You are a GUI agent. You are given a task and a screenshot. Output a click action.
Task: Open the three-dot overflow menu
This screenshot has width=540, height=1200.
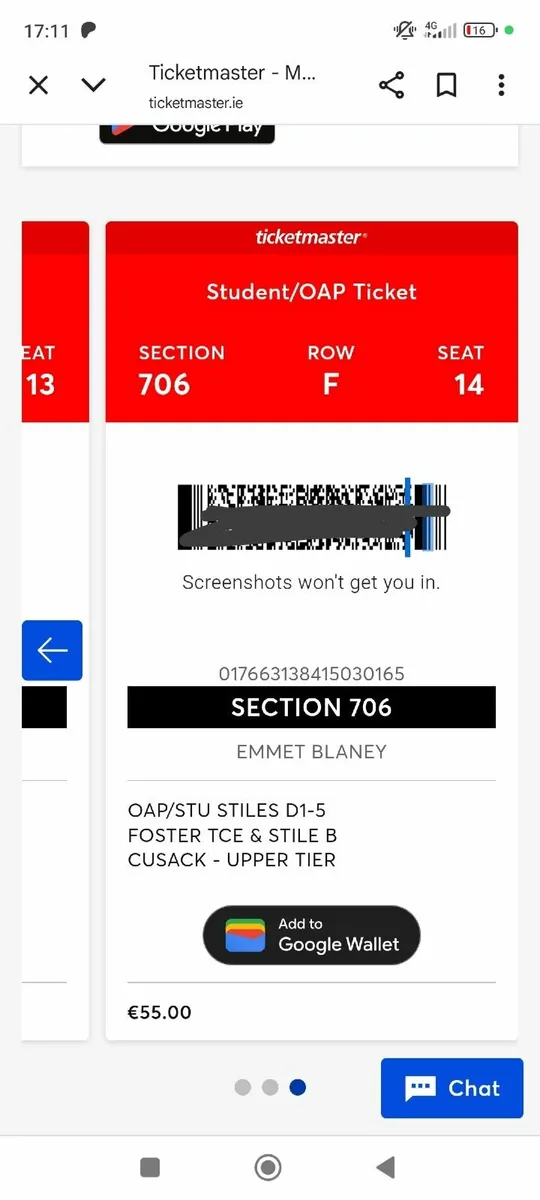click(501, 85)
